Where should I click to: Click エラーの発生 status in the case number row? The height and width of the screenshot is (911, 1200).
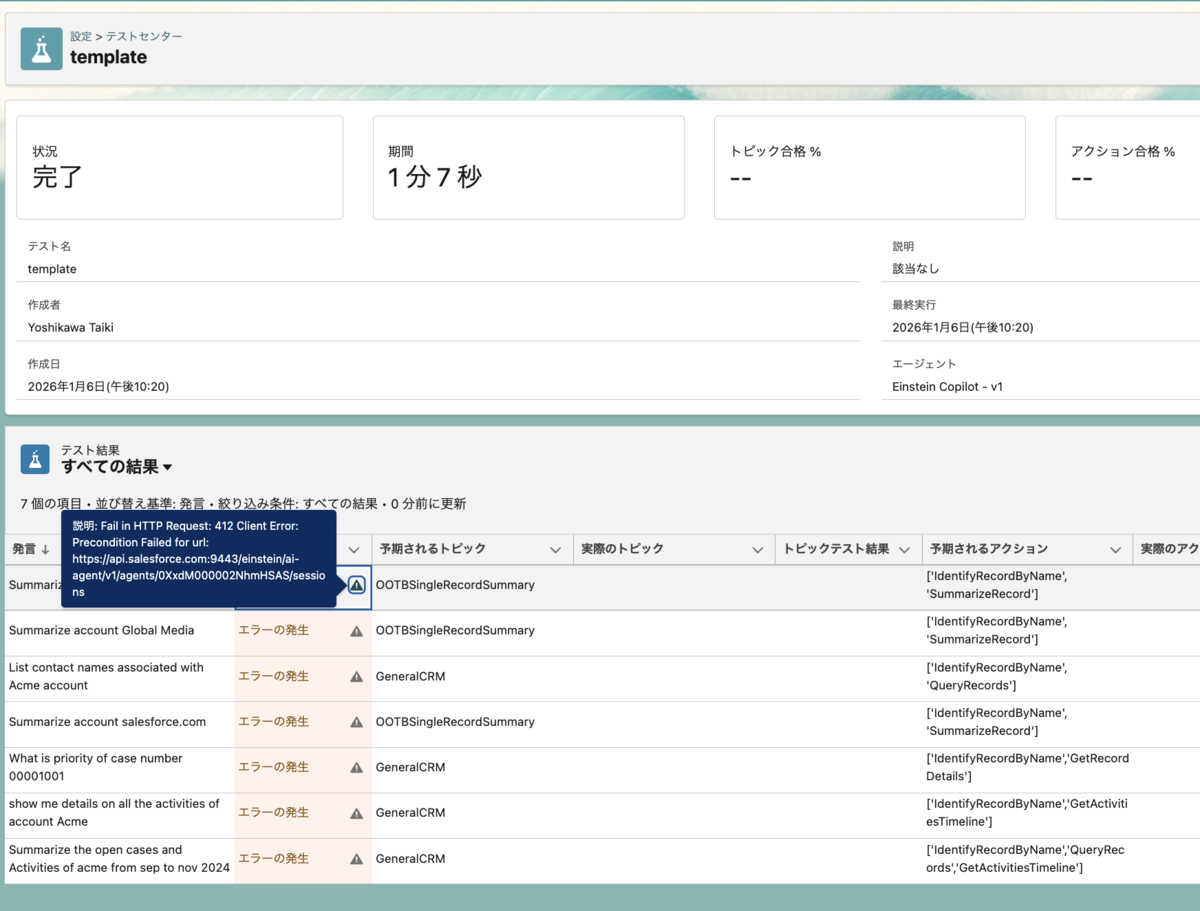click(x=274, y=768)
